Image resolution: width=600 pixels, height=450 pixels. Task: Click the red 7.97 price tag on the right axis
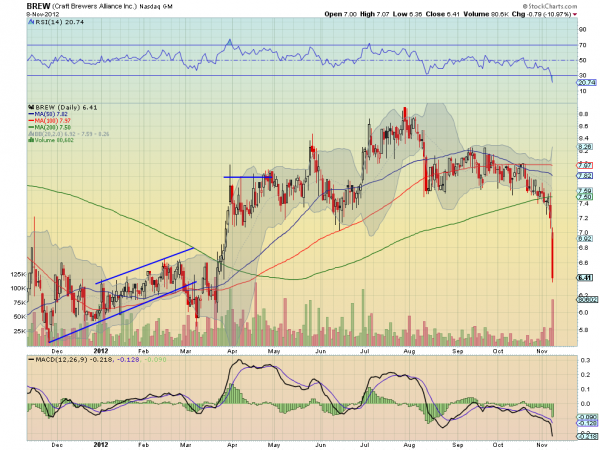[585, 166]
